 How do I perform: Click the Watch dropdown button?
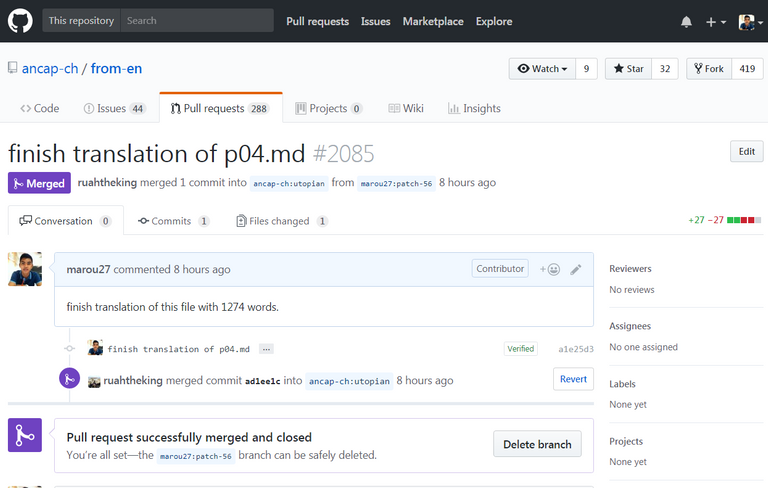tap(542, 69)
